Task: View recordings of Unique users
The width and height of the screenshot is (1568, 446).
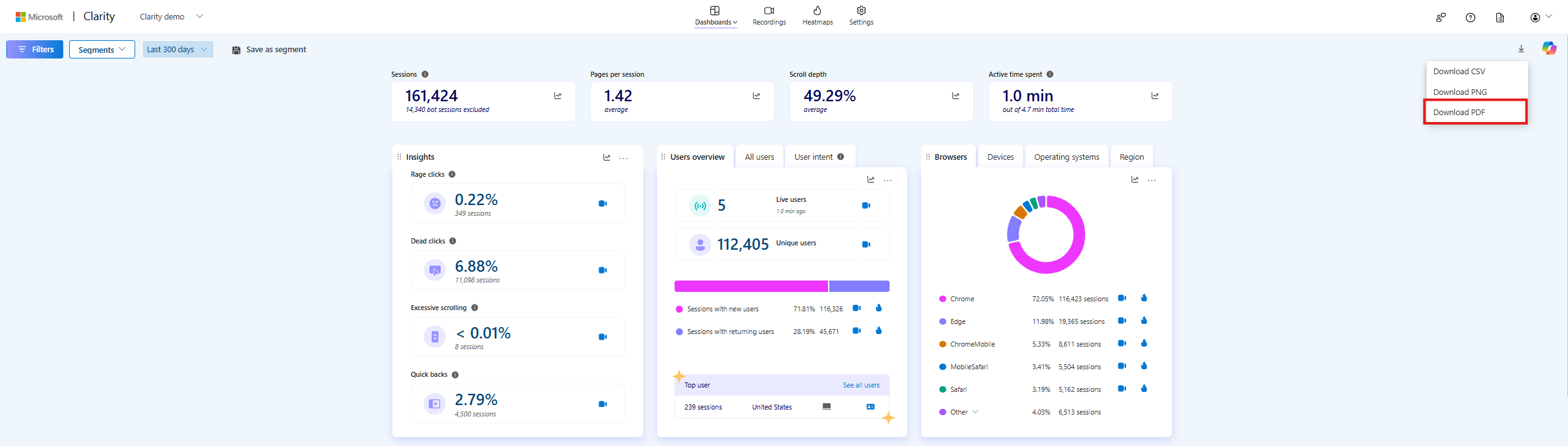Action: [866, 244]
